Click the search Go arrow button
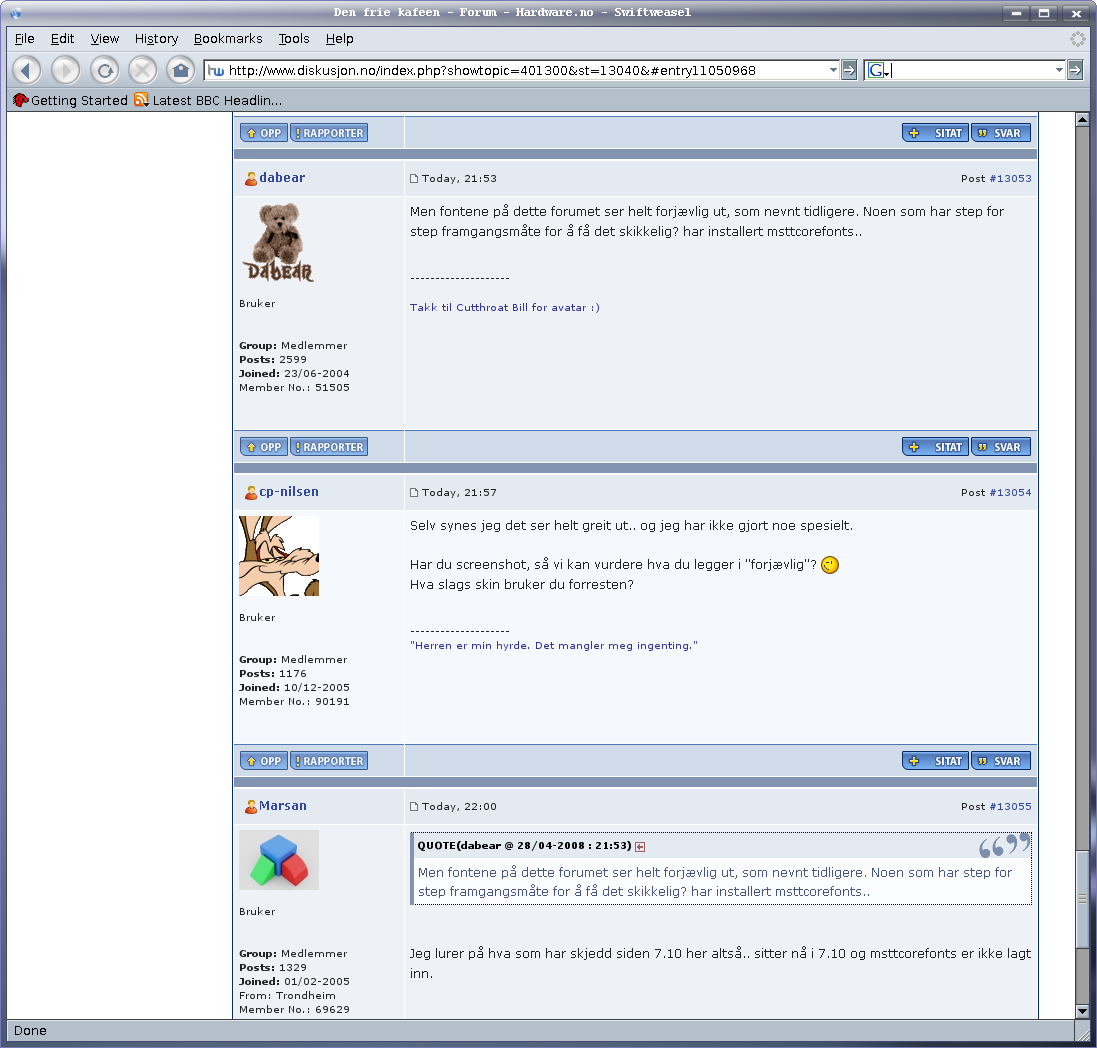 pos(1075,70)
